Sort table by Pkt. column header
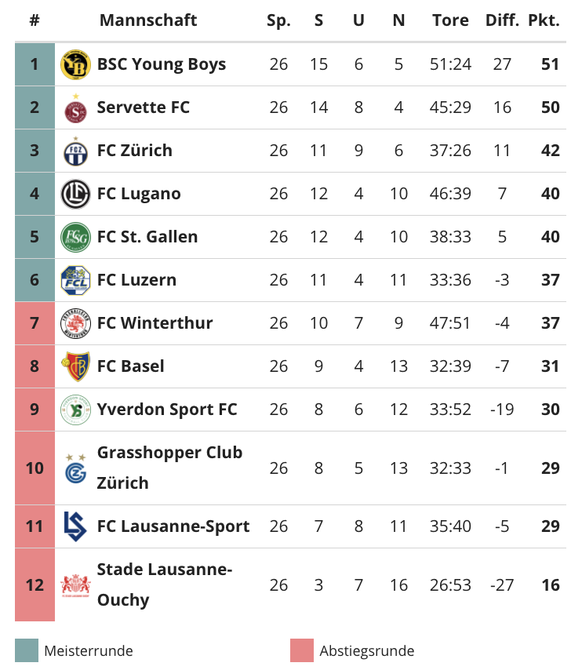 click(x=544, y=20)
